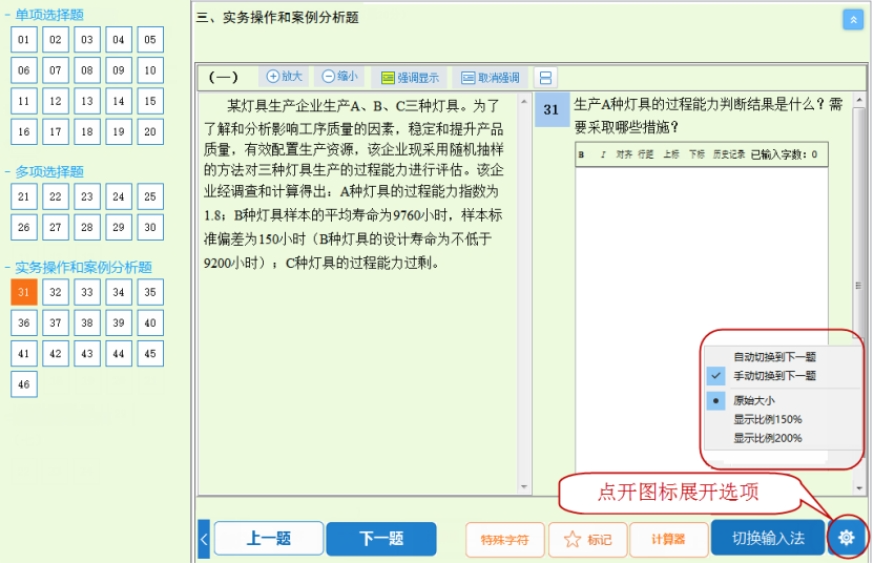Screen dimensions: 873x563
Task: Click answer pane scrollbar up arrow
Action: click(x=859, y=100)
